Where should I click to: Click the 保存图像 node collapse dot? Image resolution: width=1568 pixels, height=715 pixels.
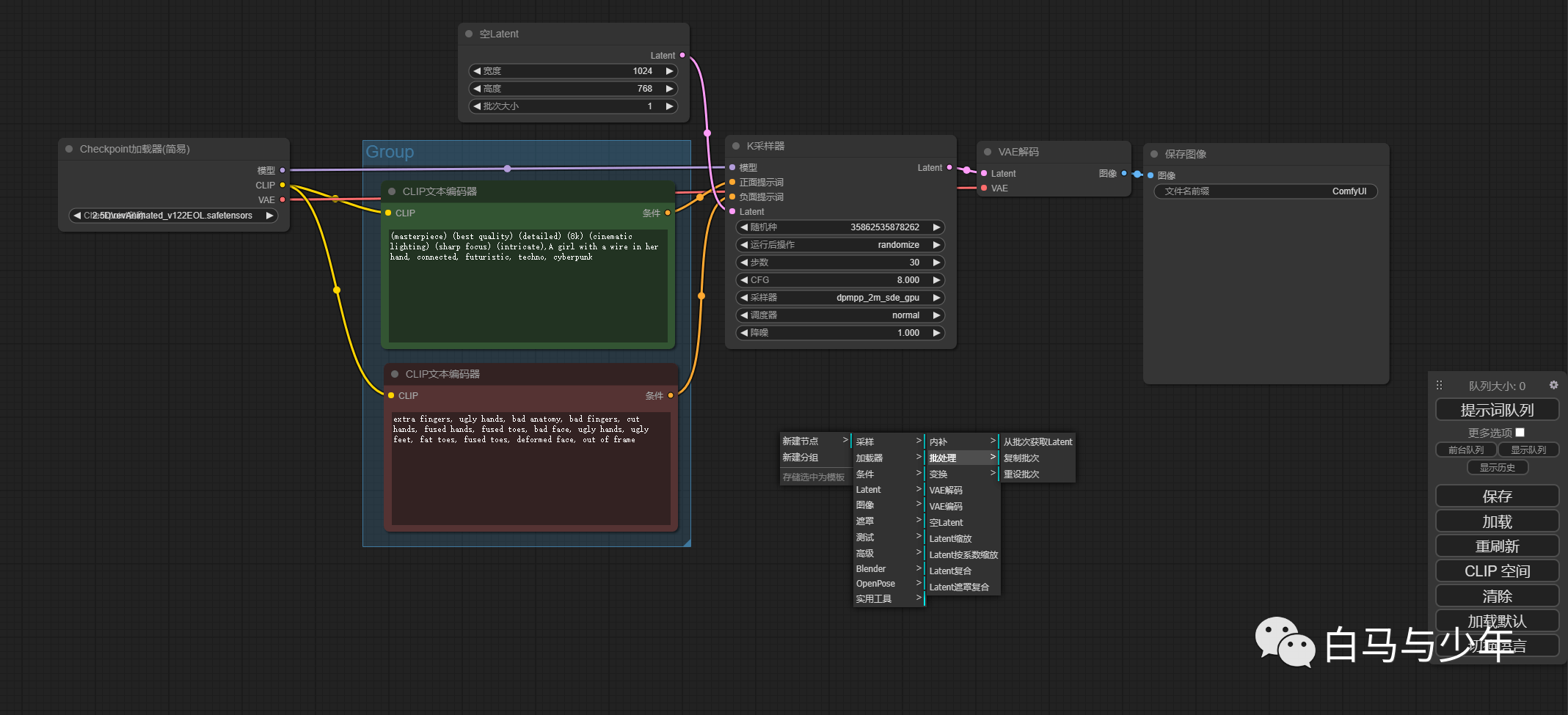(x=1154, y=154)
